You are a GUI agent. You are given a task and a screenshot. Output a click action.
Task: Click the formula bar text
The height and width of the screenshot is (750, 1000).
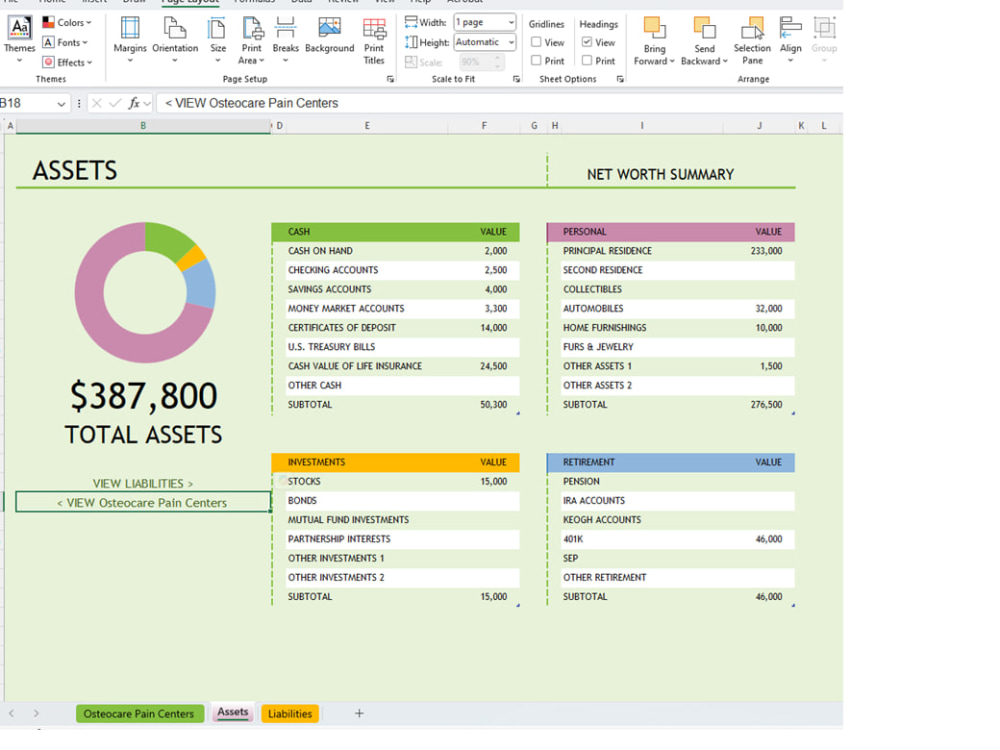tap(251, 103)
